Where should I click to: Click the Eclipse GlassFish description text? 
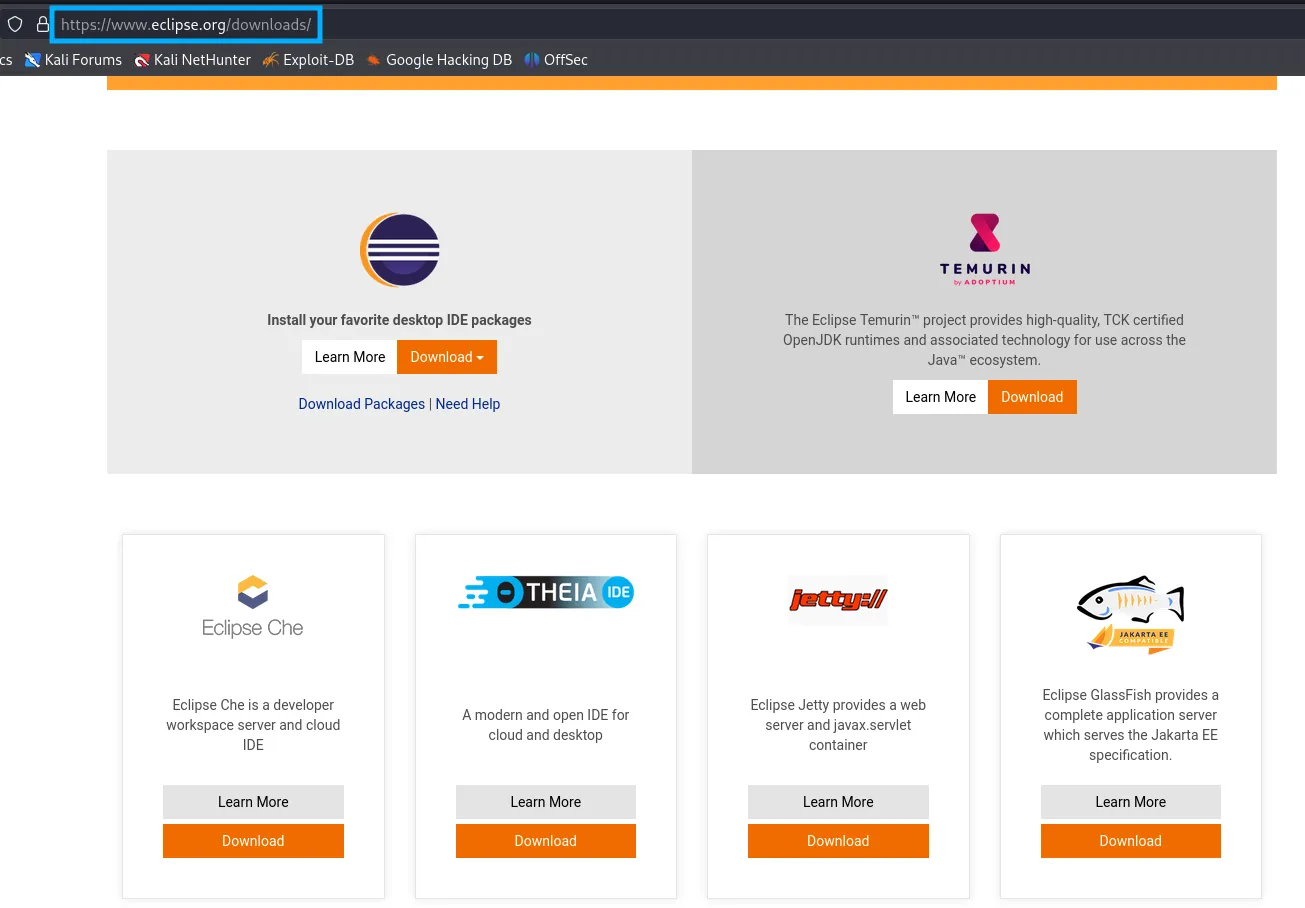pos(1131,725)
